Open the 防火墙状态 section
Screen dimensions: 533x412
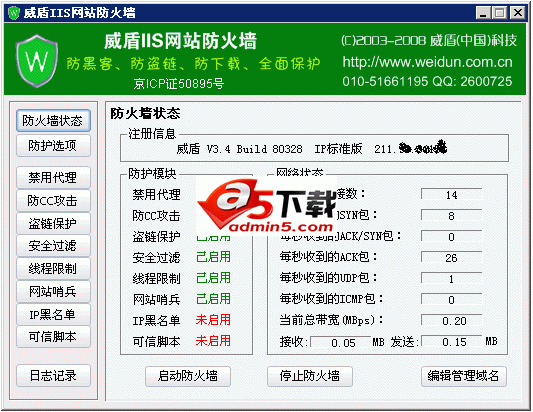53,120
